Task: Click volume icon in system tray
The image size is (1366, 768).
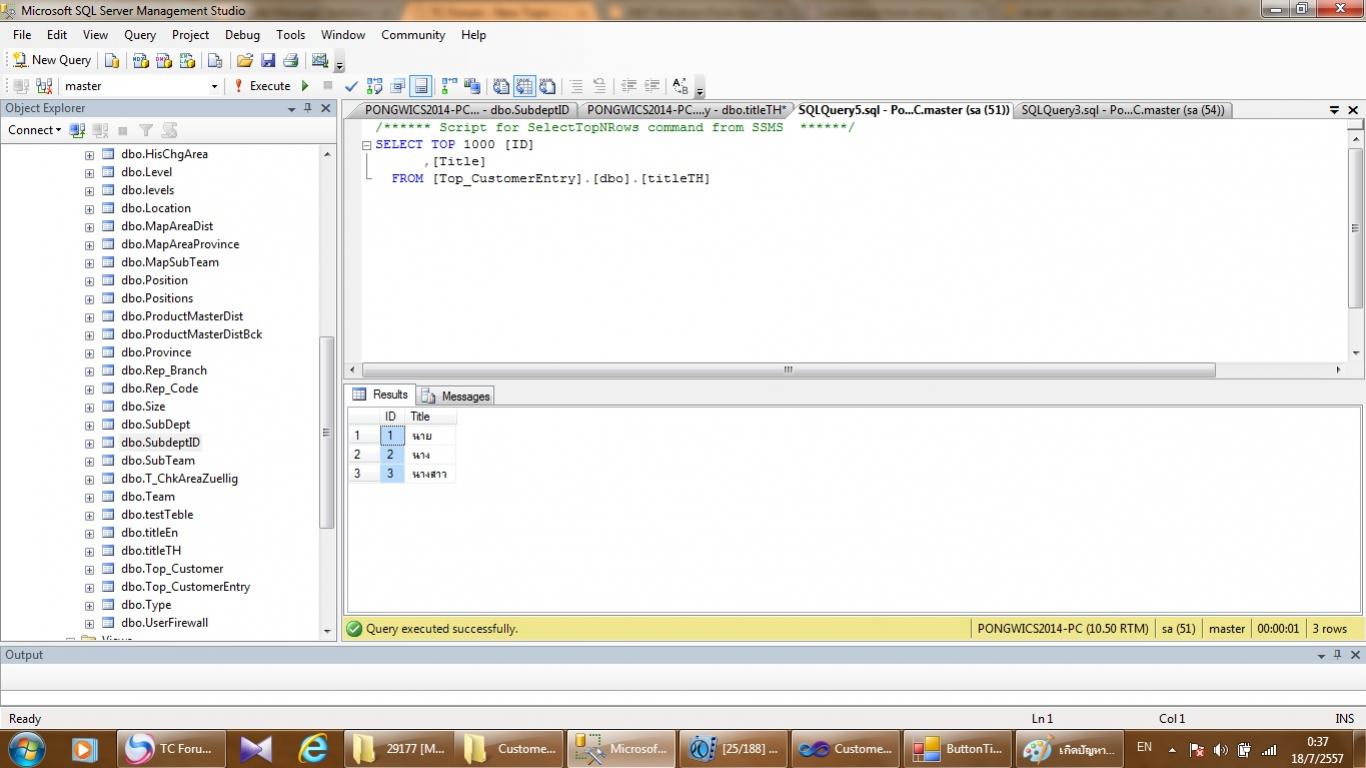Action: pyautogui.click(x=1220, y=750)
